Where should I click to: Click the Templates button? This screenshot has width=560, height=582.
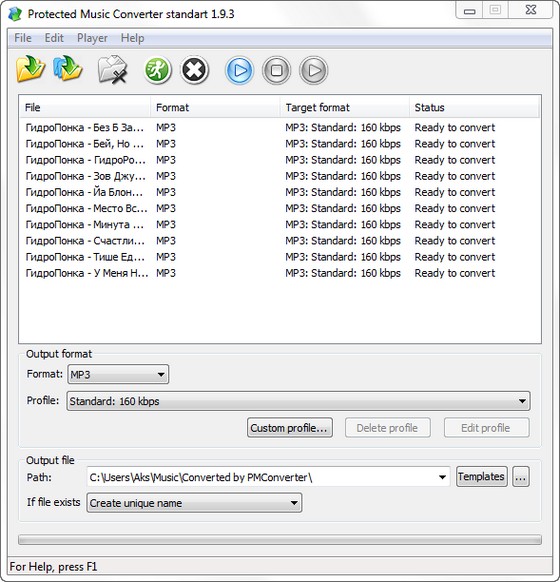tap(482, 477)
